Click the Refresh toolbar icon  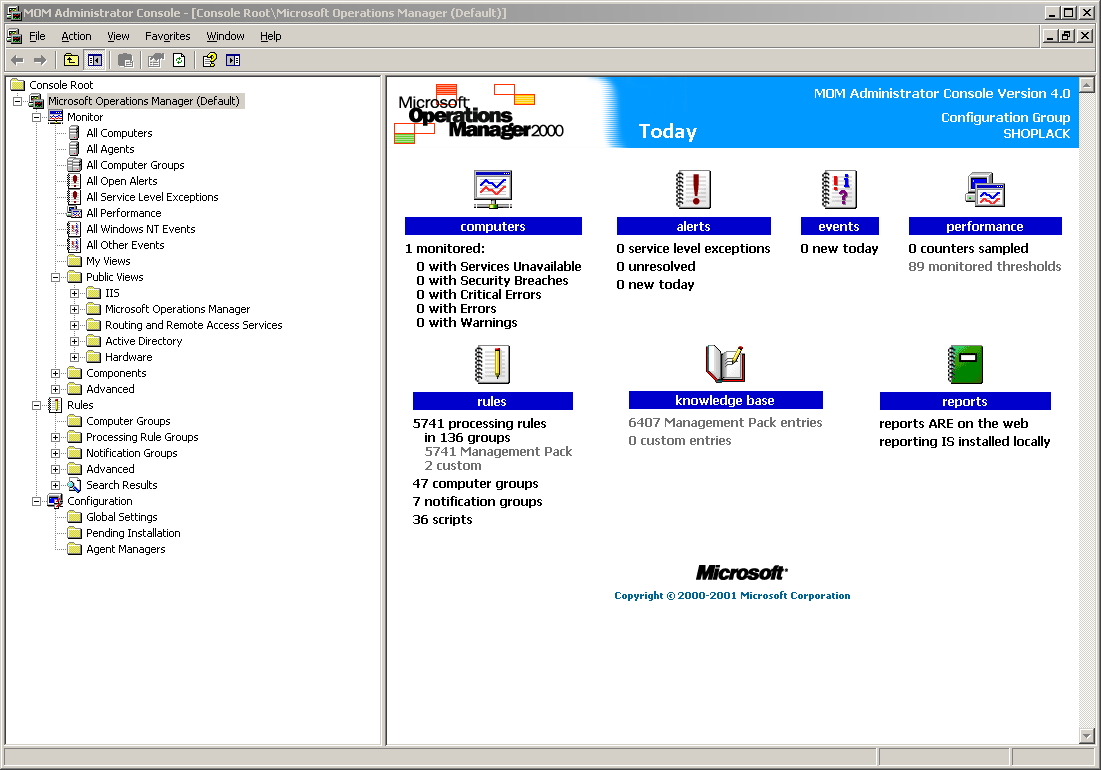(179, 60)
